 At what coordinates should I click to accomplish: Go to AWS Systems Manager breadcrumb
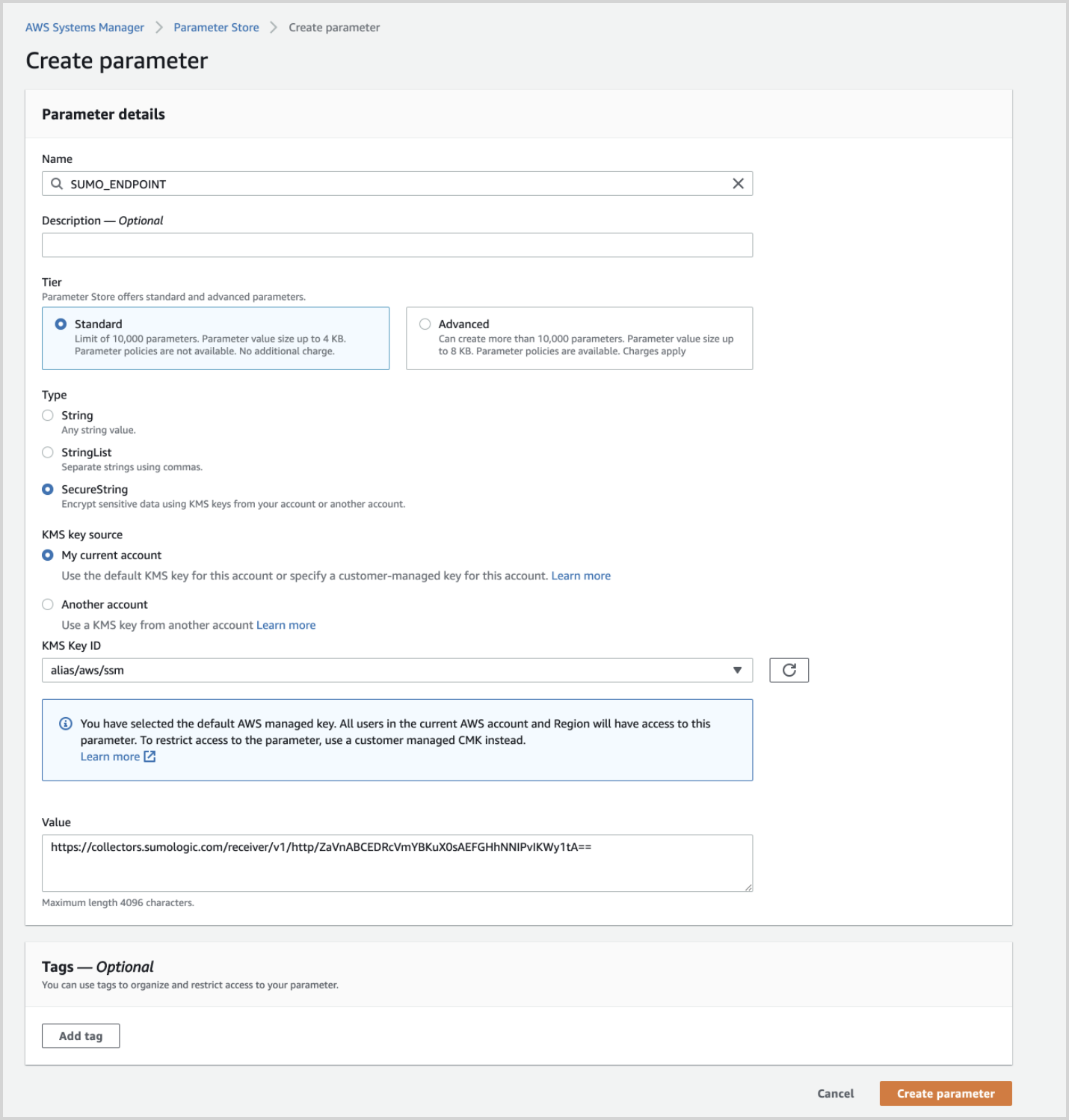84,27
